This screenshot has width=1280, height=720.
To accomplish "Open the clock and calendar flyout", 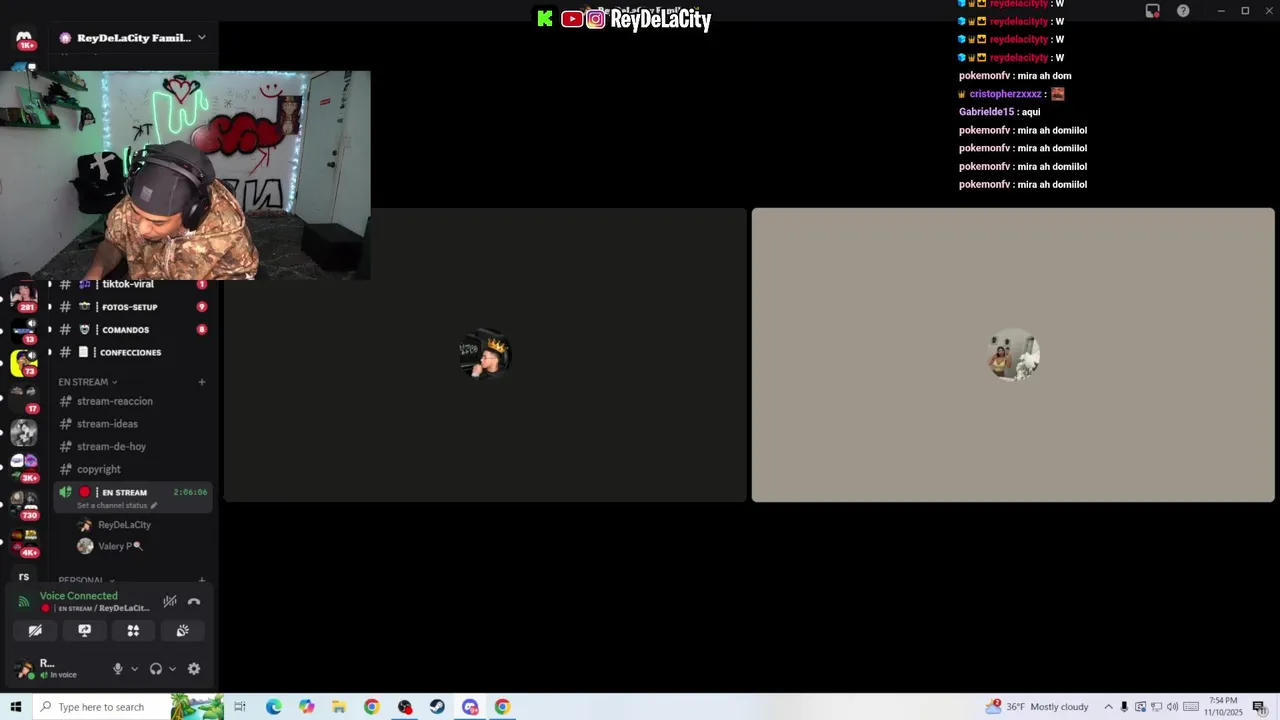I will point(1223,707).
